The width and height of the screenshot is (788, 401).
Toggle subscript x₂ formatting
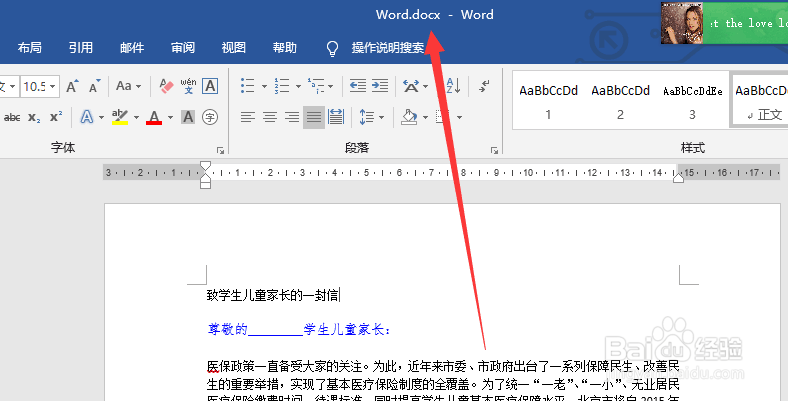(34, 118)
